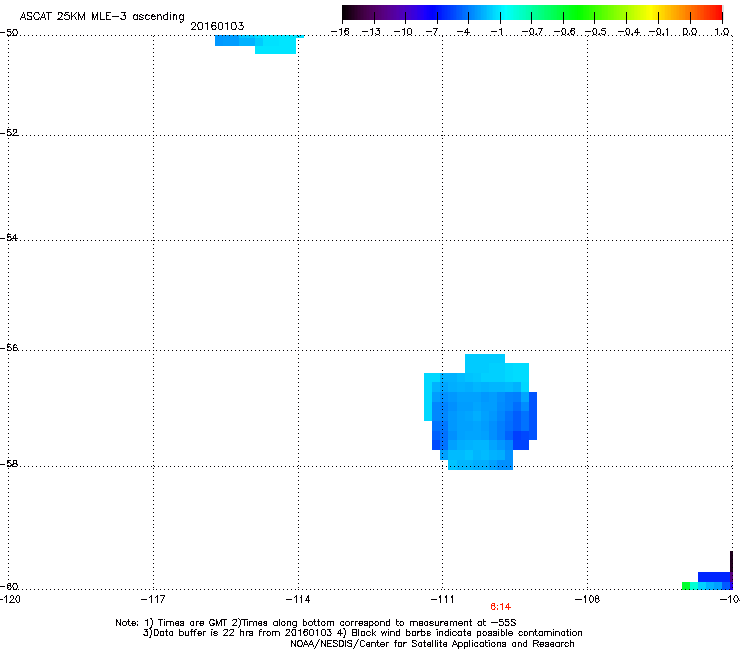Click the -4 color scale label
The height and width of the screenshot is (650, 740).
click(x=463, y=32)
